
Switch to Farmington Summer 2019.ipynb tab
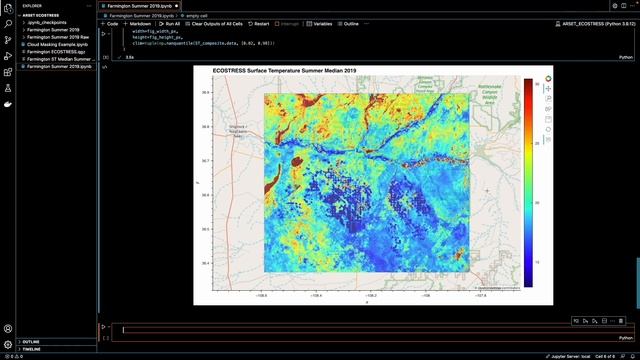(140, 6)
